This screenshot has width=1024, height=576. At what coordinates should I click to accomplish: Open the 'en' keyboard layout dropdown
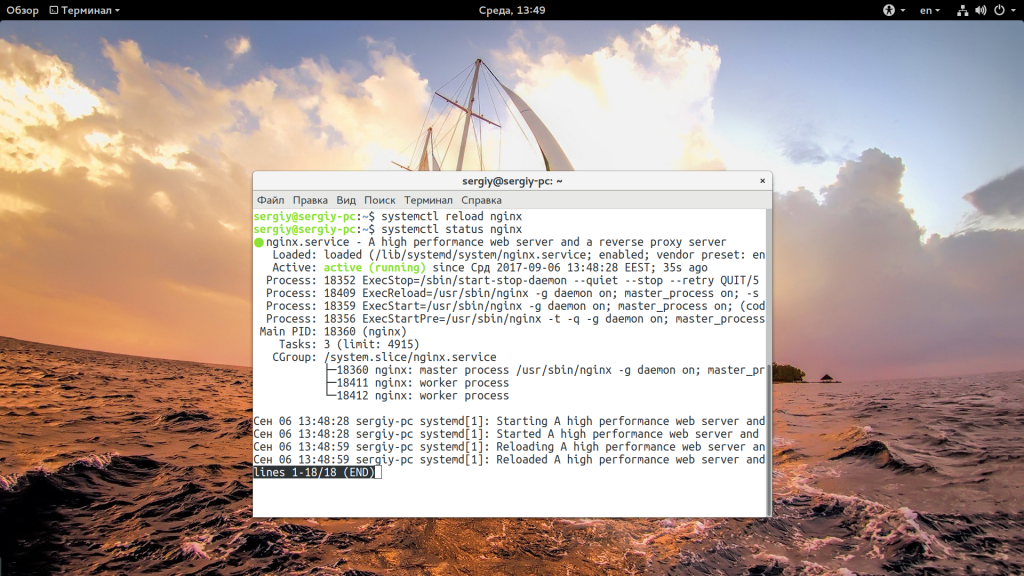[x=929, y=10]
